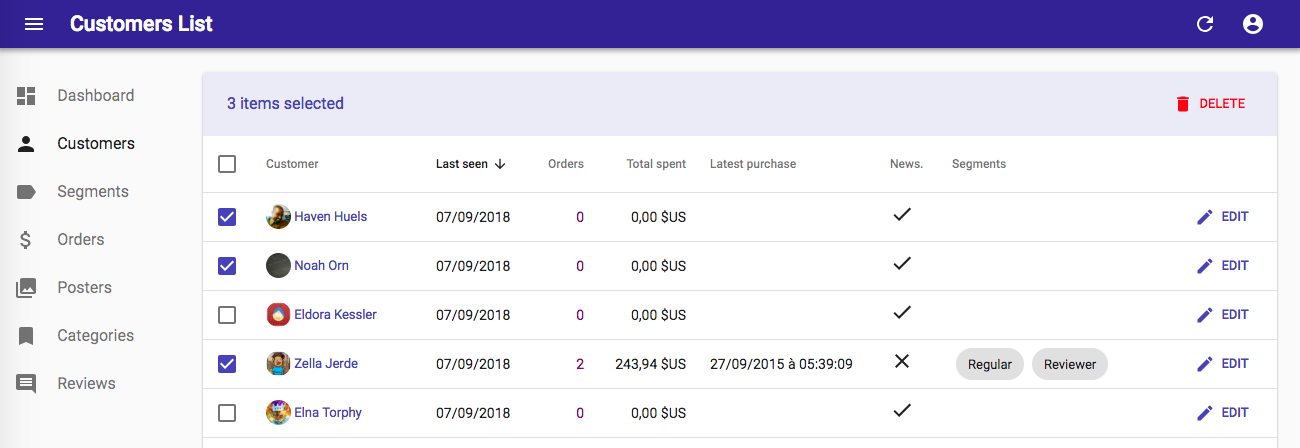Click the pencil icon in Haven Huels row
1300x448 pixels.
(1205, 217)
